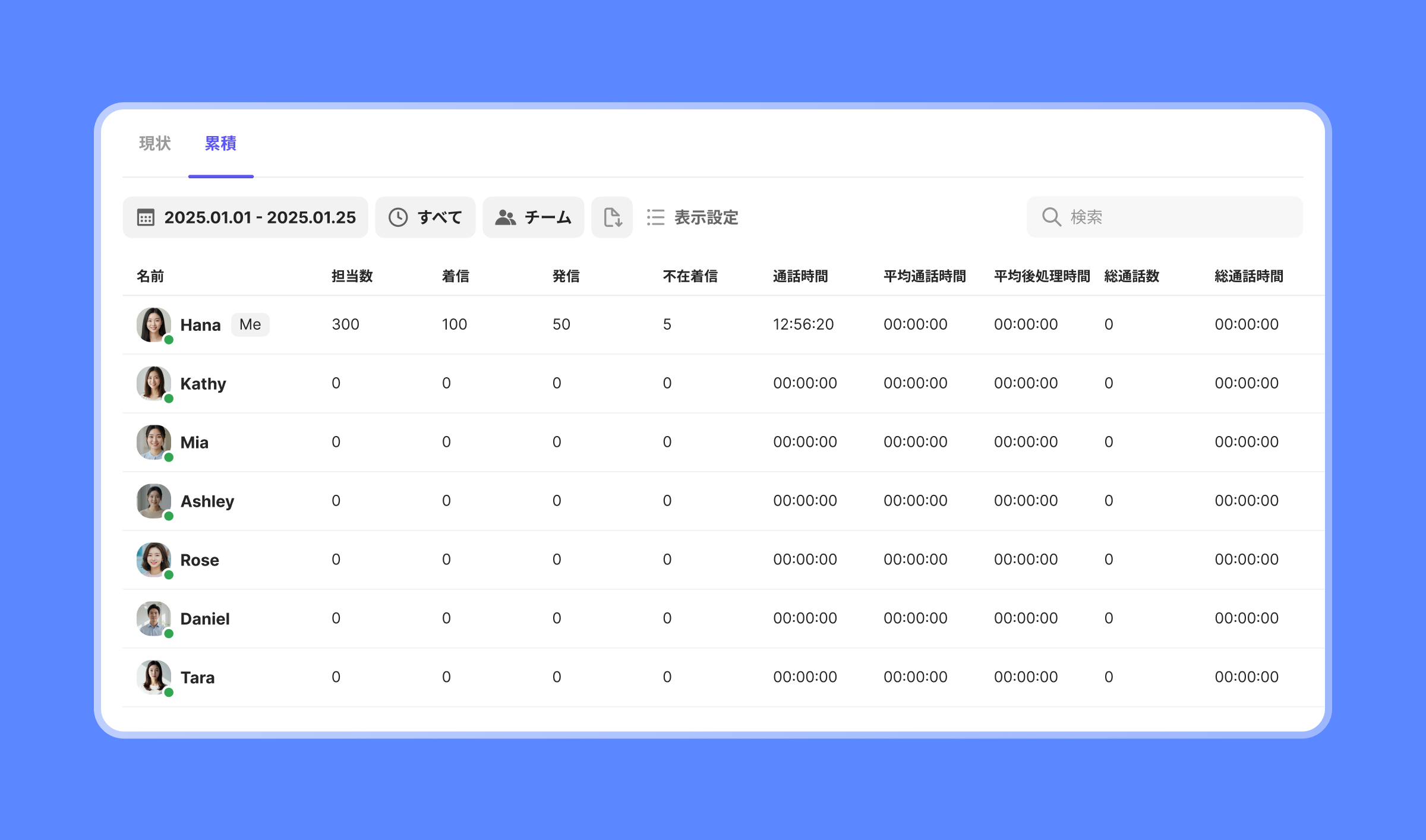Click the file export download icon
The width and height of the screenshot is (1426, 840).
(x=612, y=217)
